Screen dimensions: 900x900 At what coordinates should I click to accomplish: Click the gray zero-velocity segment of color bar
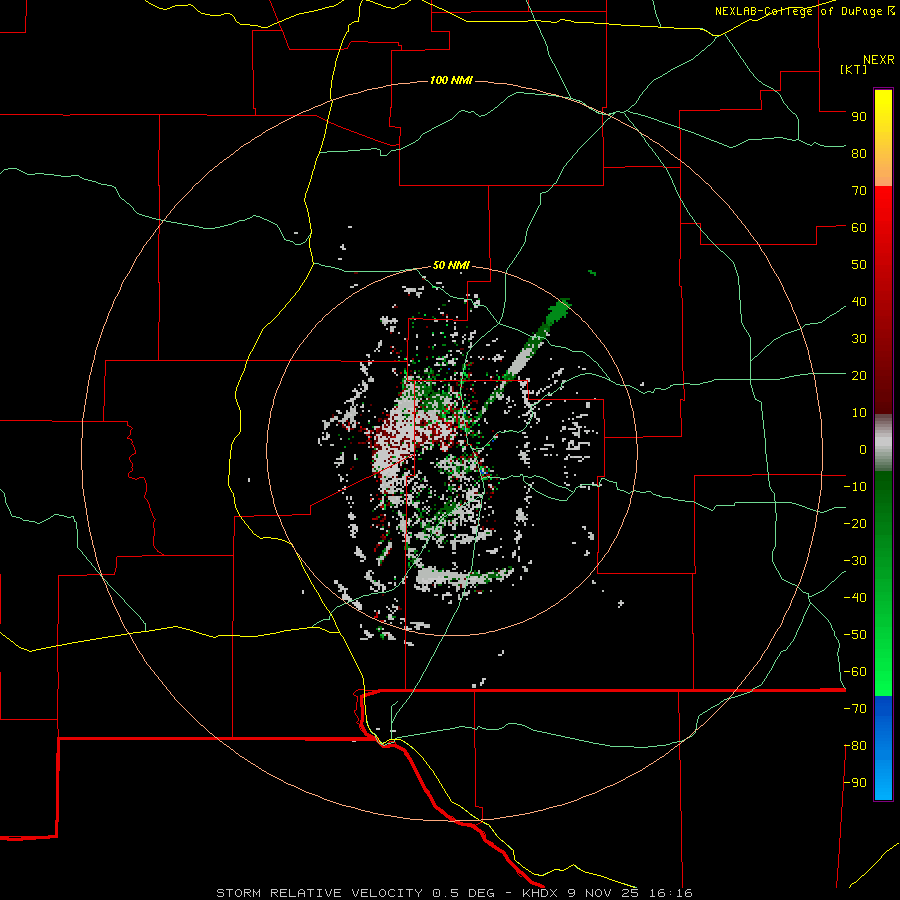click(883, 443)
